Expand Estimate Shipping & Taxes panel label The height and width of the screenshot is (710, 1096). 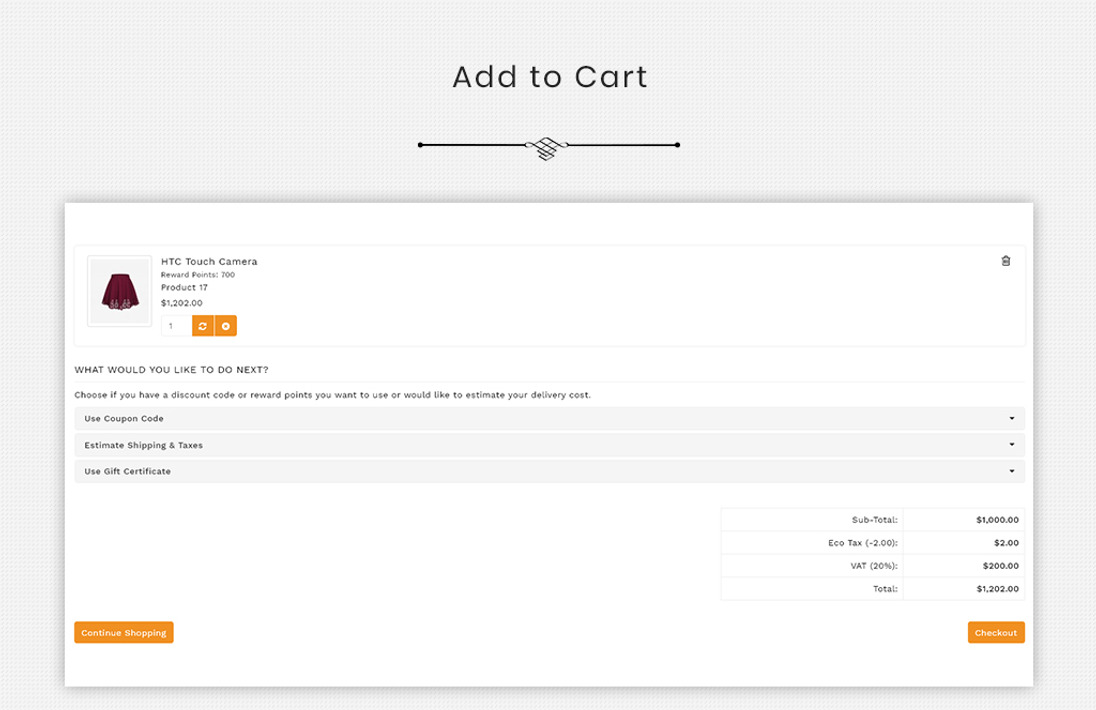click(143, 445)
